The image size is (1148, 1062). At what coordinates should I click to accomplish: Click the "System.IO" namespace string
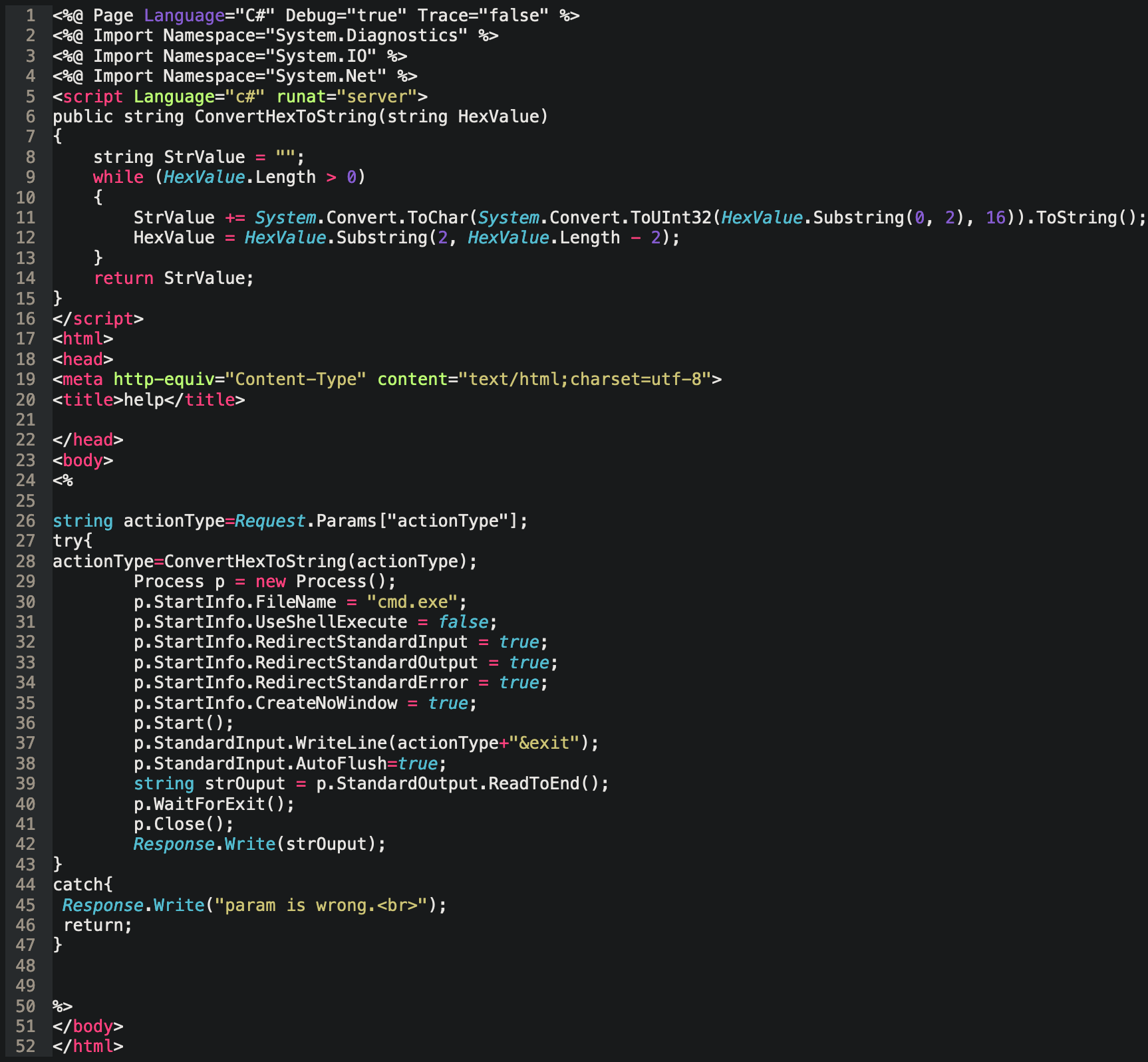point(321,56)
